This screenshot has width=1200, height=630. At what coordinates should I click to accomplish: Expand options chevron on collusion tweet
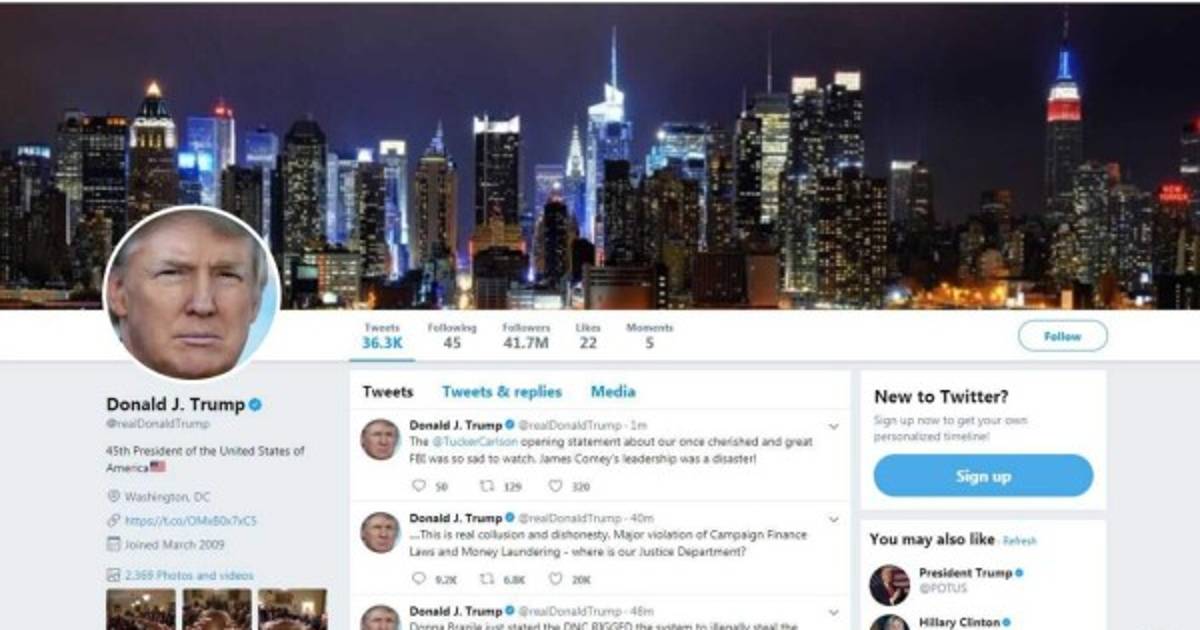833,520
